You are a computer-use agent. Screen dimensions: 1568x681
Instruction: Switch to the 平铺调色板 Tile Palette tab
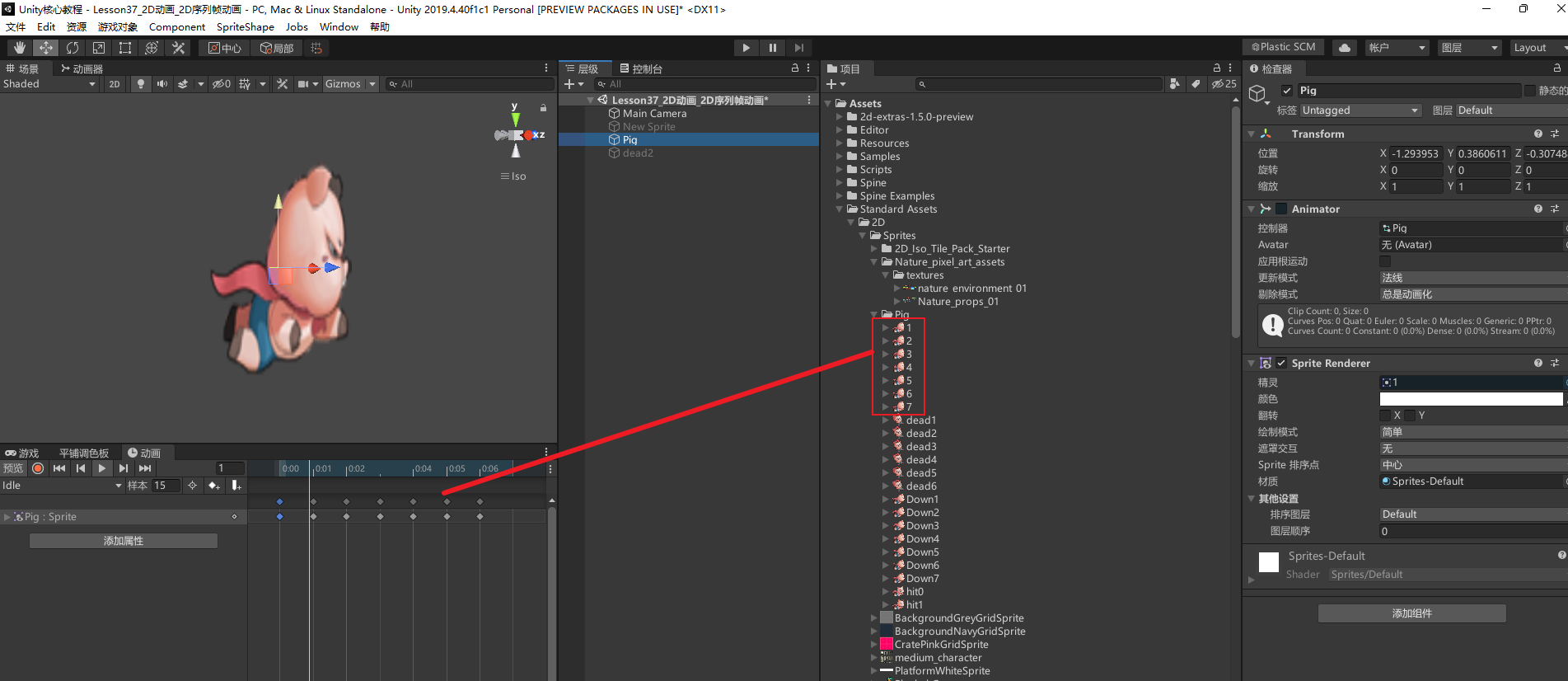pyautogui.click(x=83, y=453)
